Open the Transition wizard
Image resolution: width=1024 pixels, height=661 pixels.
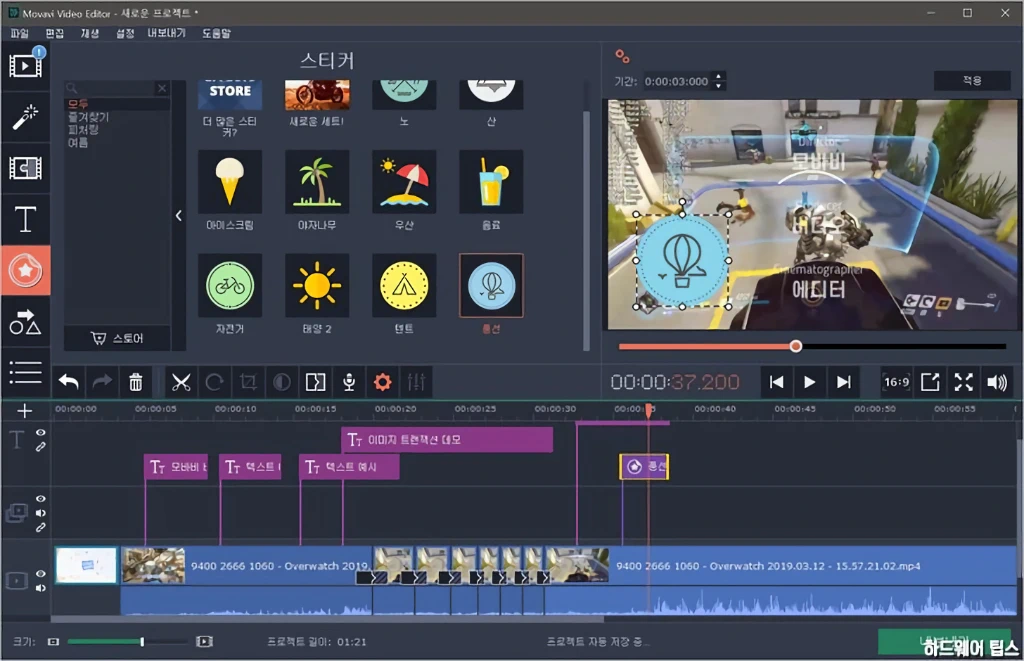point(315,382)
